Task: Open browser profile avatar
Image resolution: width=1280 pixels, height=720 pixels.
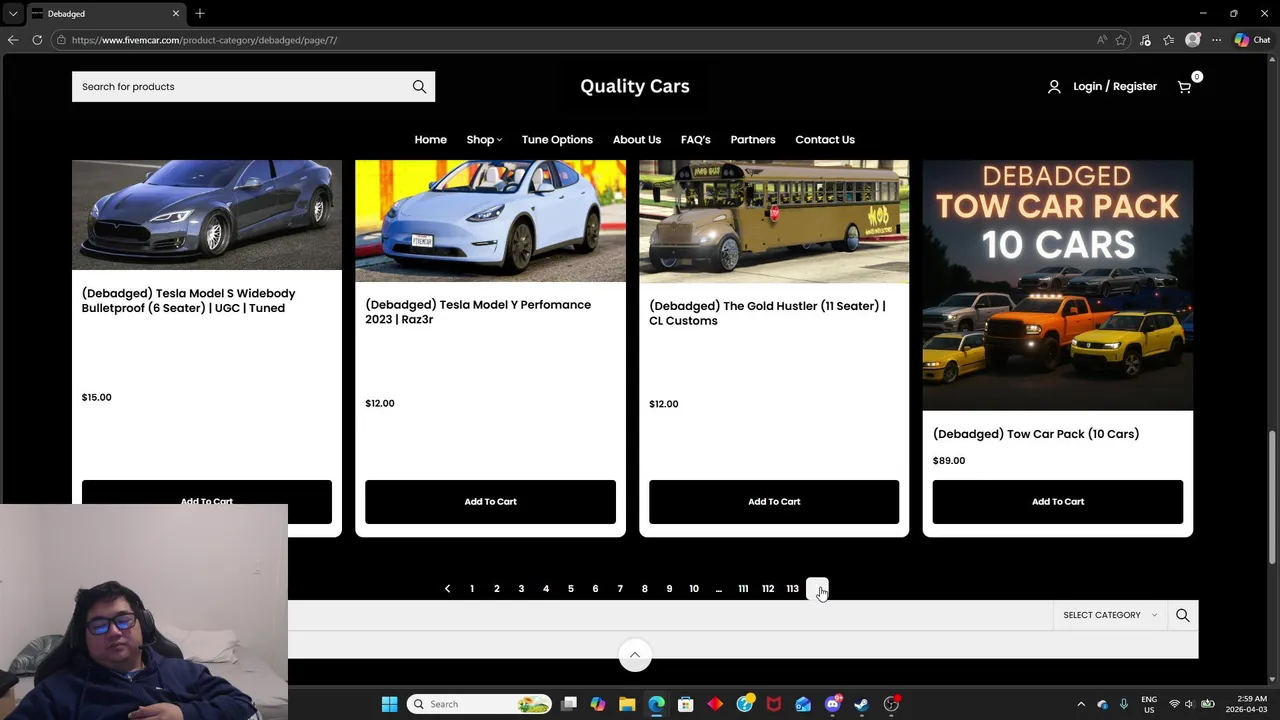Action: [x=1193, y=40]
